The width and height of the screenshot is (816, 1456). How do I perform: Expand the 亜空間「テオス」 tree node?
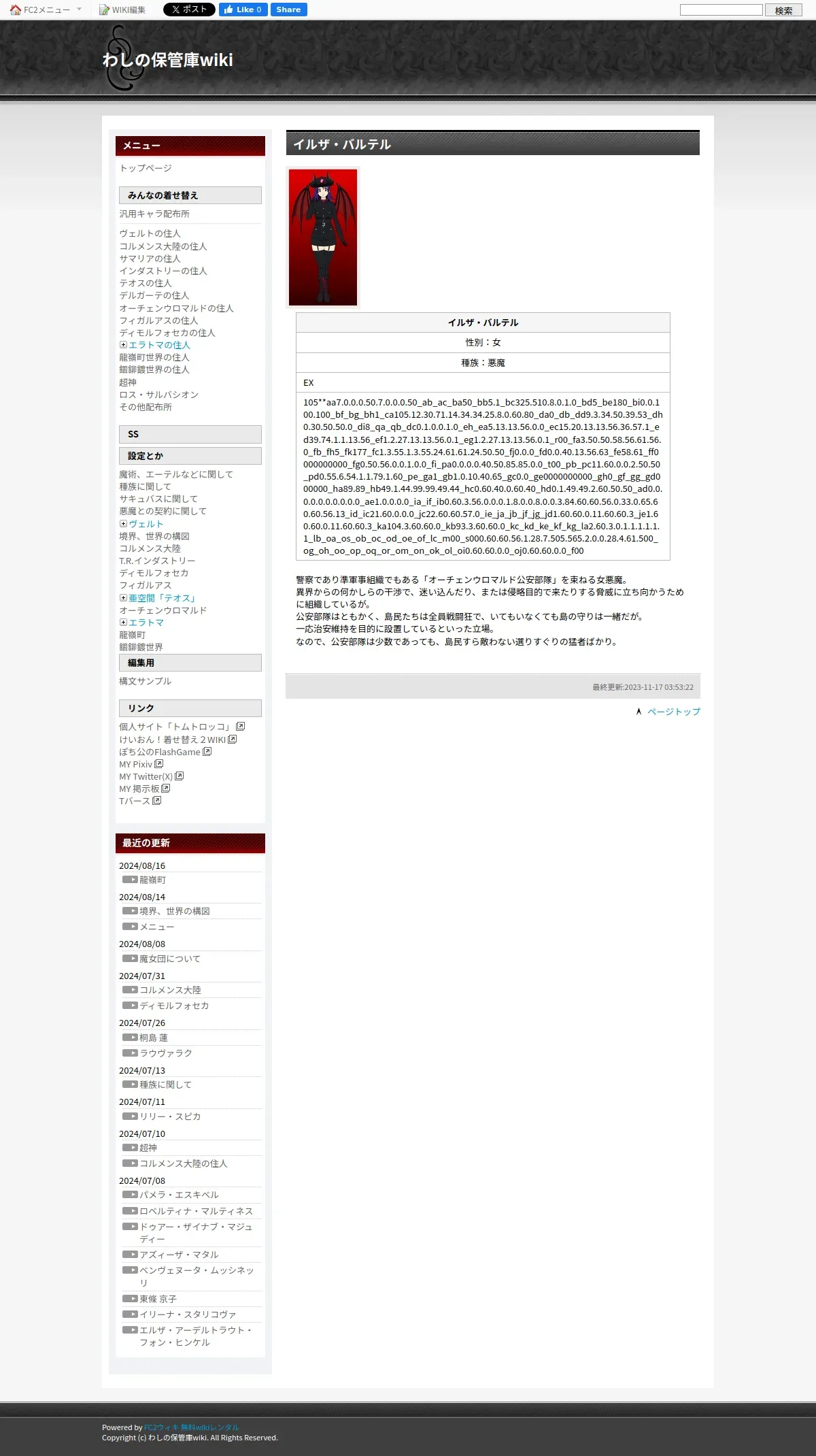(x=123, y=598)
